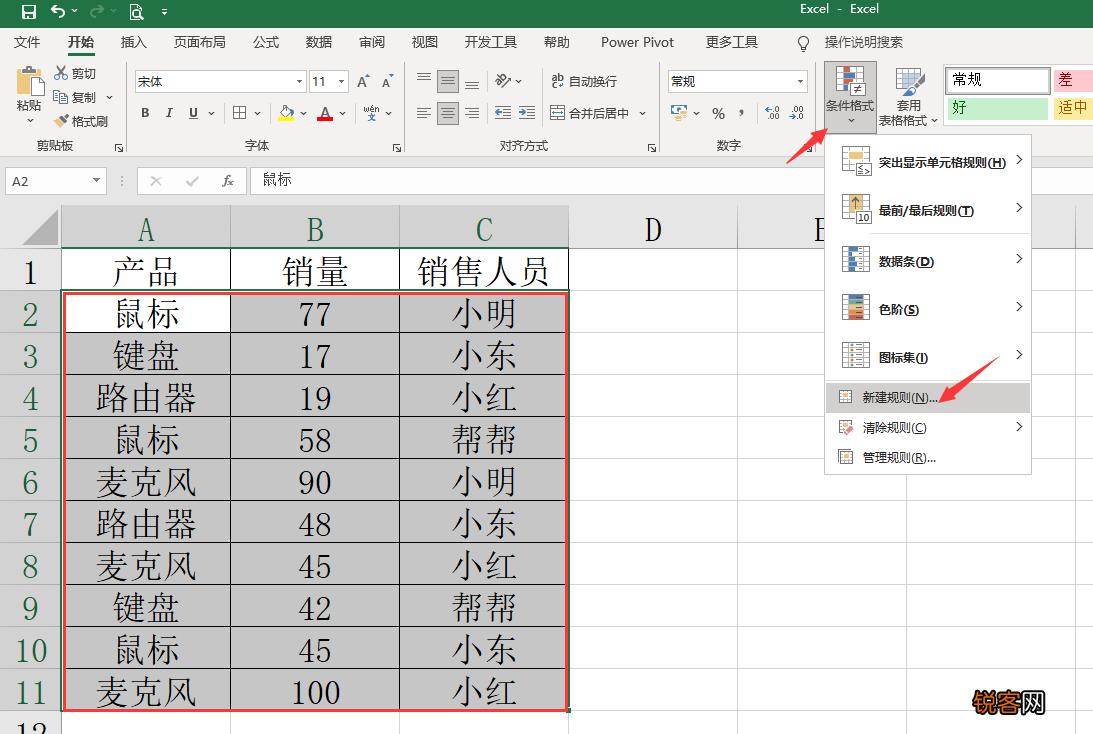This screenshot has width=1093, height=734.
Task: Save the workbook with the disk icon
Action: (x=29, y=12)
